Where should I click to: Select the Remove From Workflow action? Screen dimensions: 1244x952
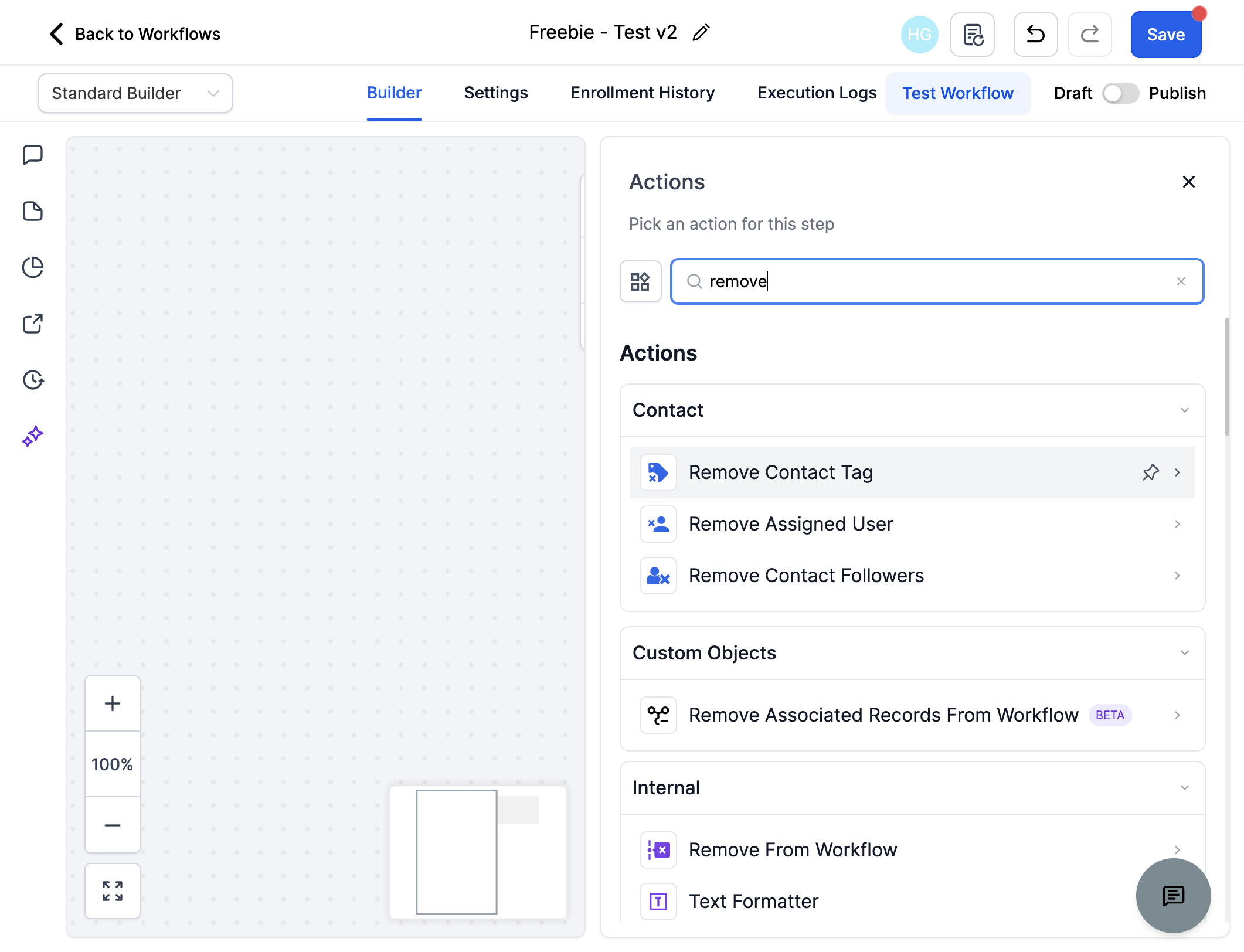[912, 850]
